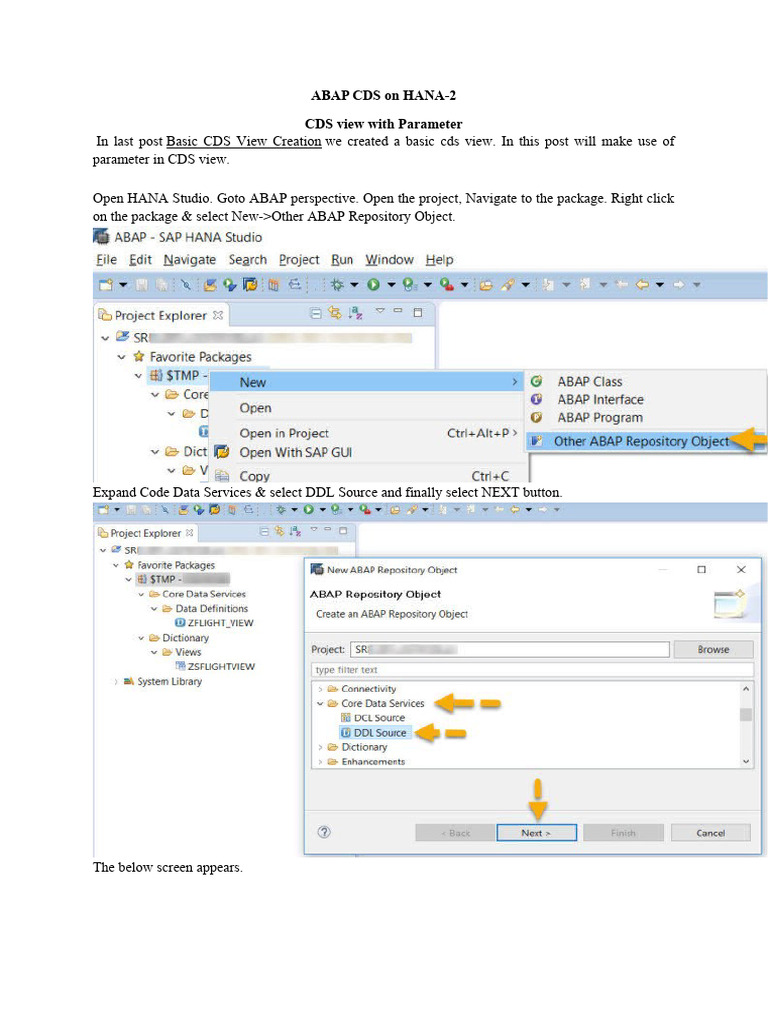Click the help question mark icon in the dialog
Screen dimensions: 768x1024
click(324, 832)
